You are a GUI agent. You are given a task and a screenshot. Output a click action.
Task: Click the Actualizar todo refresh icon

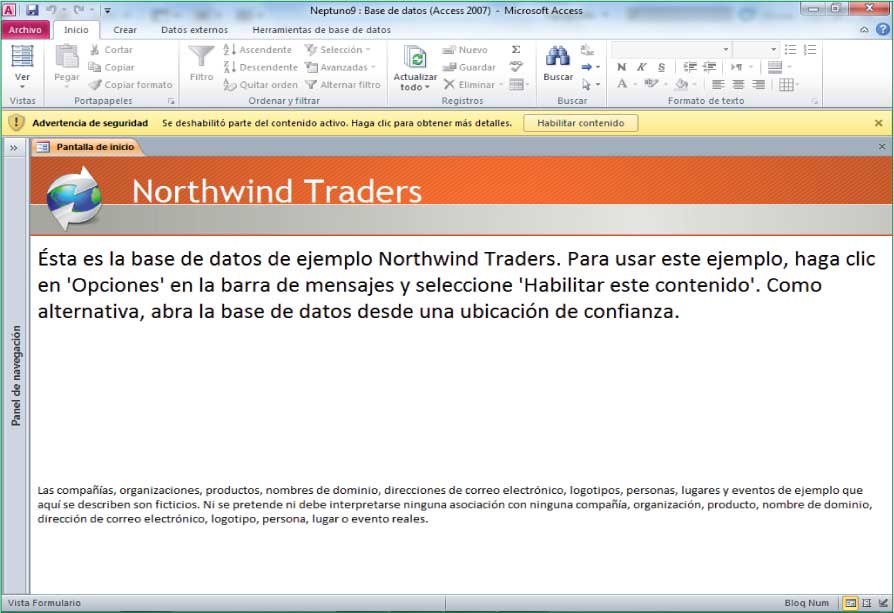tap(415, 58)
